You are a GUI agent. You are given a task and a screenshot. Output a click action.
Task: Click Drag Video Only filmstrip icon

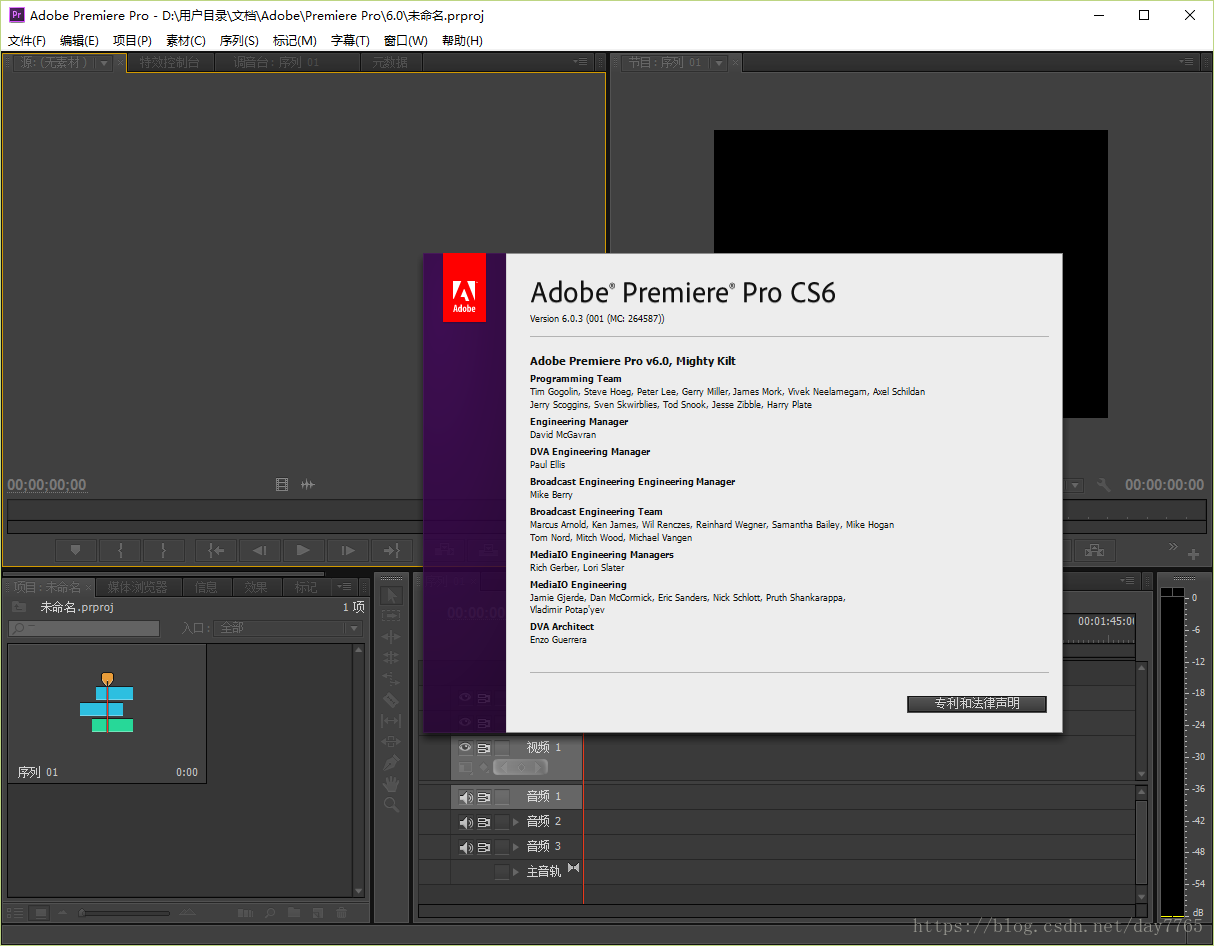click(x=282, y=485)
